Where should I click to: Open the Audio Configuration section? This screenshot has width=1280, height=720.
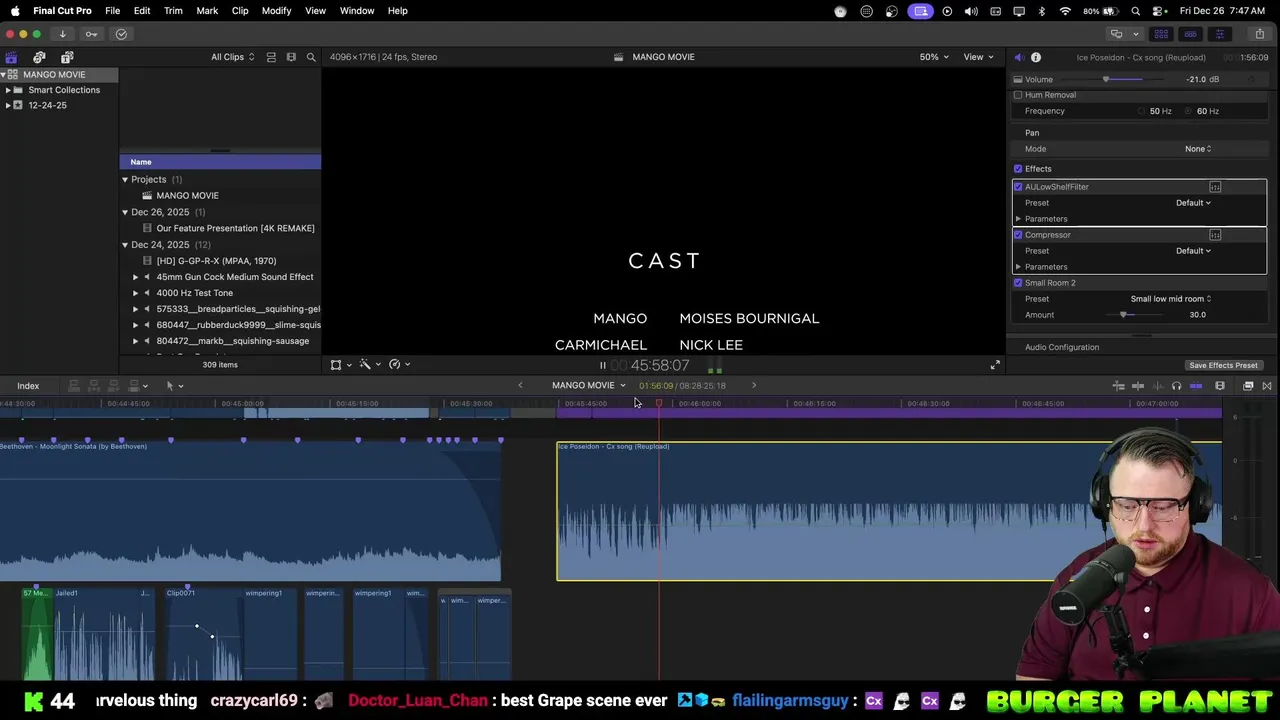pyautogui.click(x=1062, y=347)
